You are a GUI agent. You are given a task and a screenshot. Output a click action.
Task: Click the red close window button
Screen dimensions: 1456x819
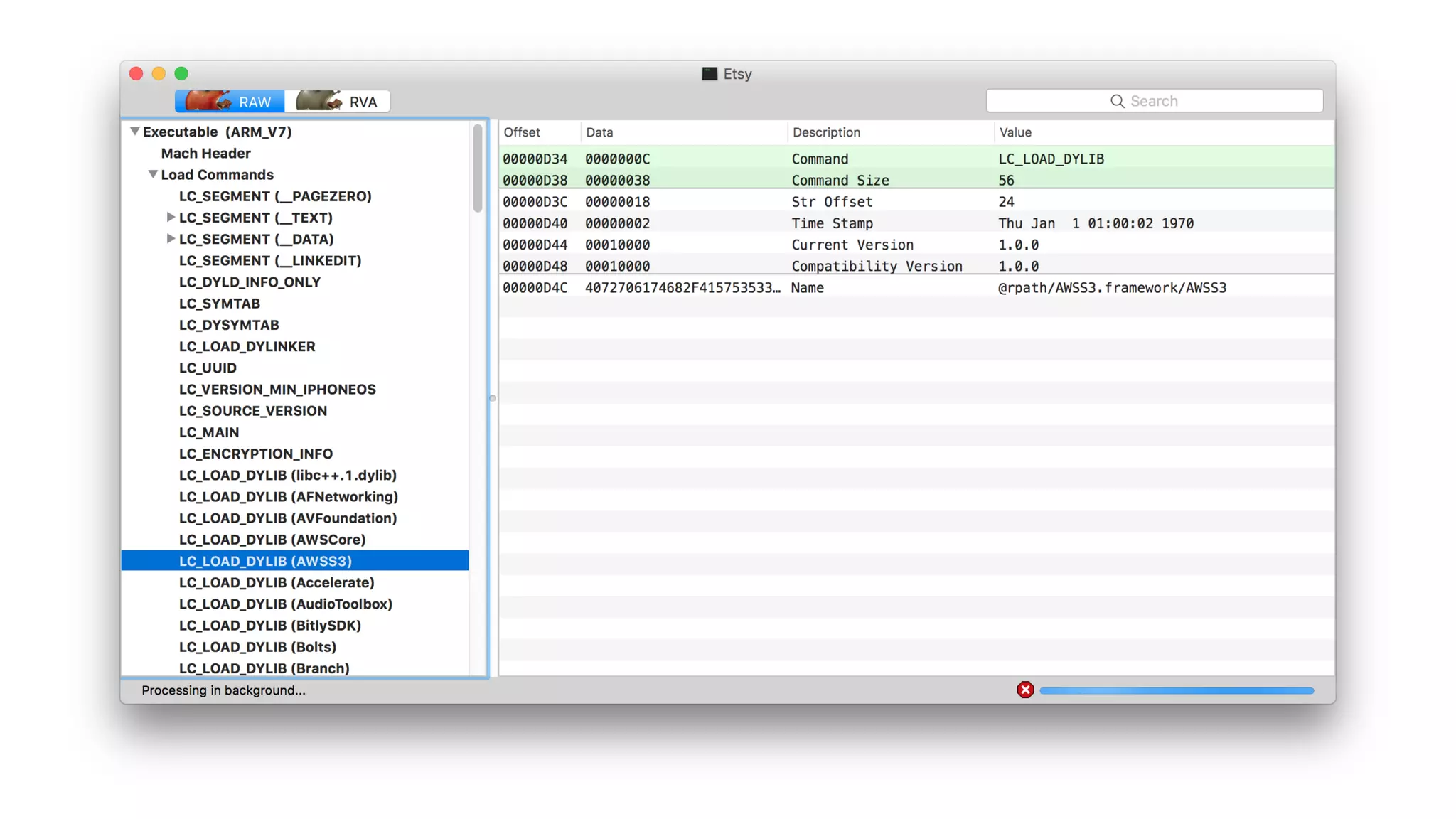point(136,73)
